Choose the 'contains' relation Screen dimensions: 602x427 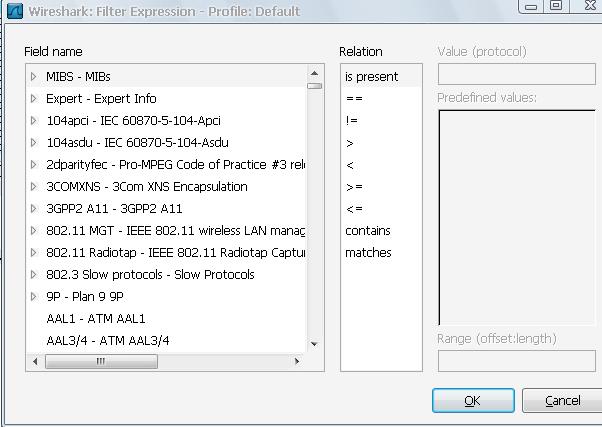tap(367, 230)
